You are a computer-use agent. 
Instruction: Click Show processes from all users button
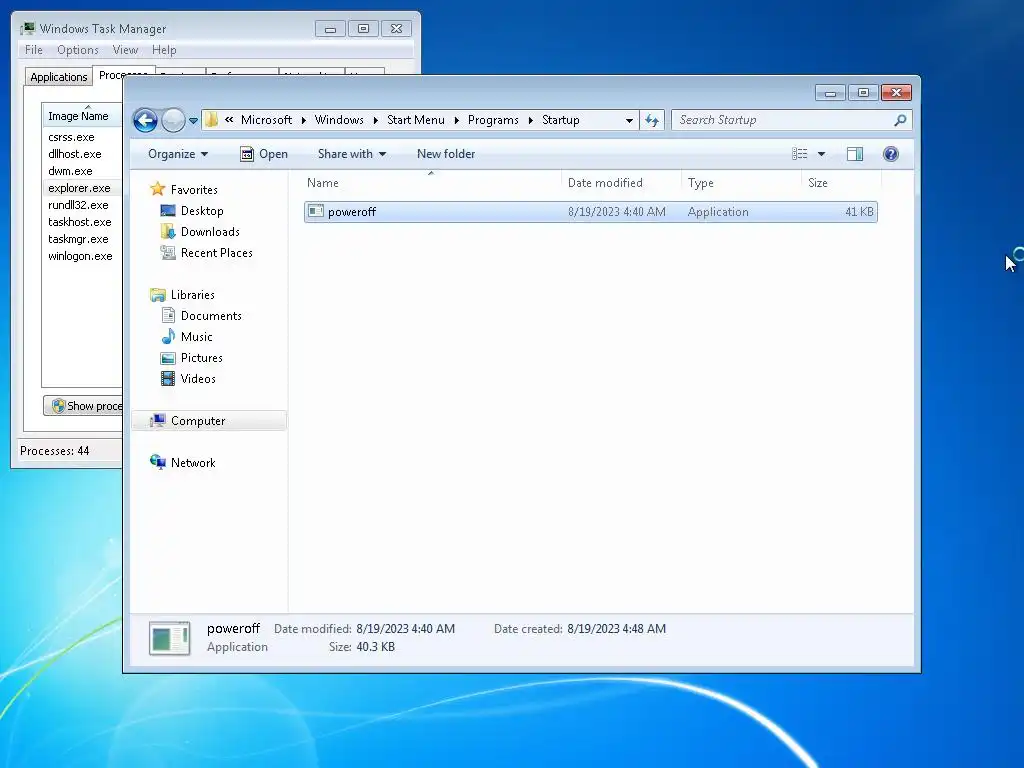[83, 406]
